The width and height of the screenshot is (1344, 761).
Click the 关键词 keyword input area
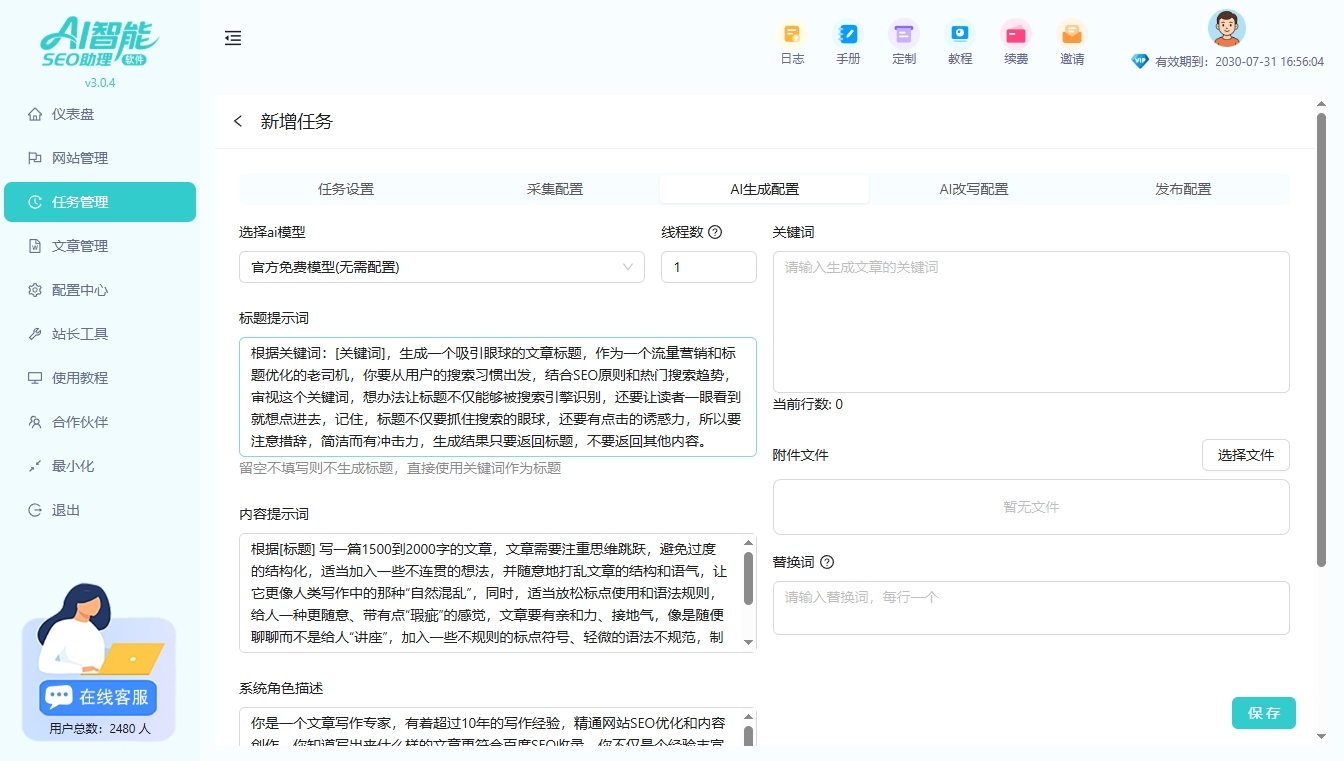coord(1031,320)
